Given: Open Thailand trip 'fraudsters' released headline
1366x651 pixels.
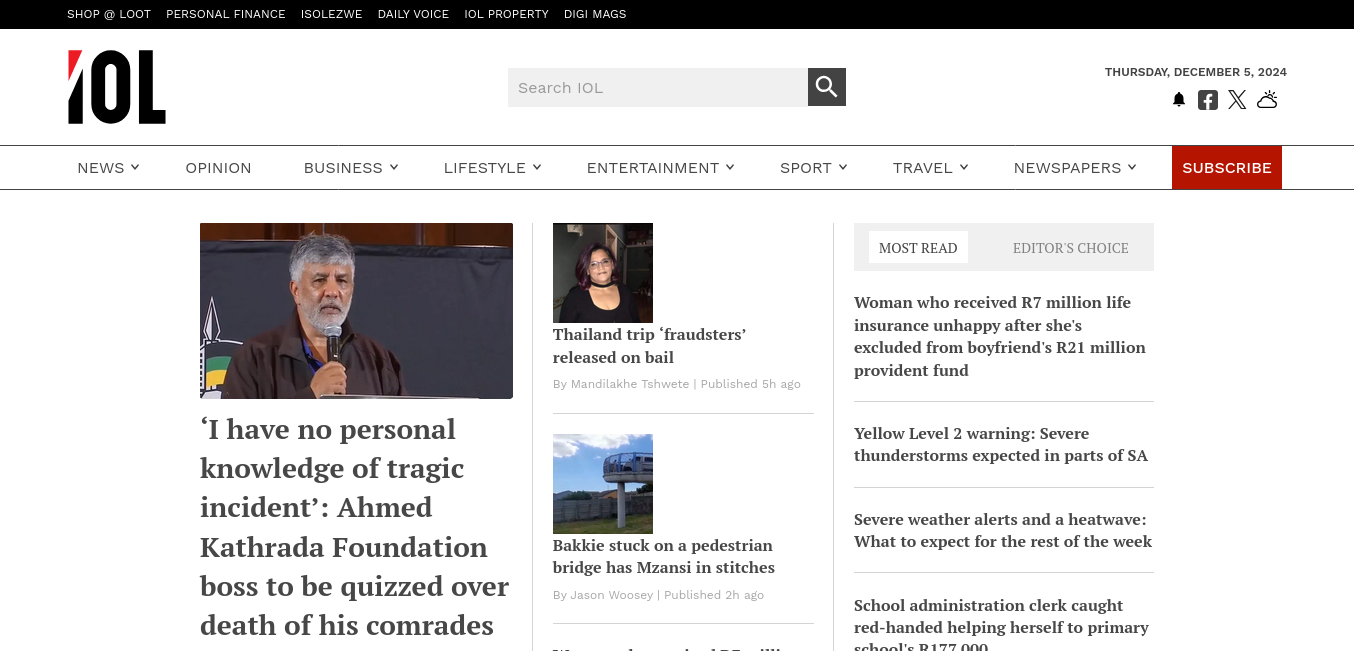Looking at the screenshot, I should point(650,346).
